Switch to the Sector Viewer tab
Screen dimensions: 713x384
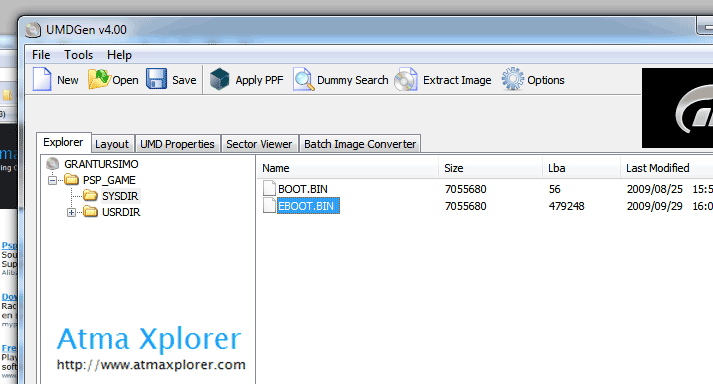pyautogui.click(x=259, y=144)
